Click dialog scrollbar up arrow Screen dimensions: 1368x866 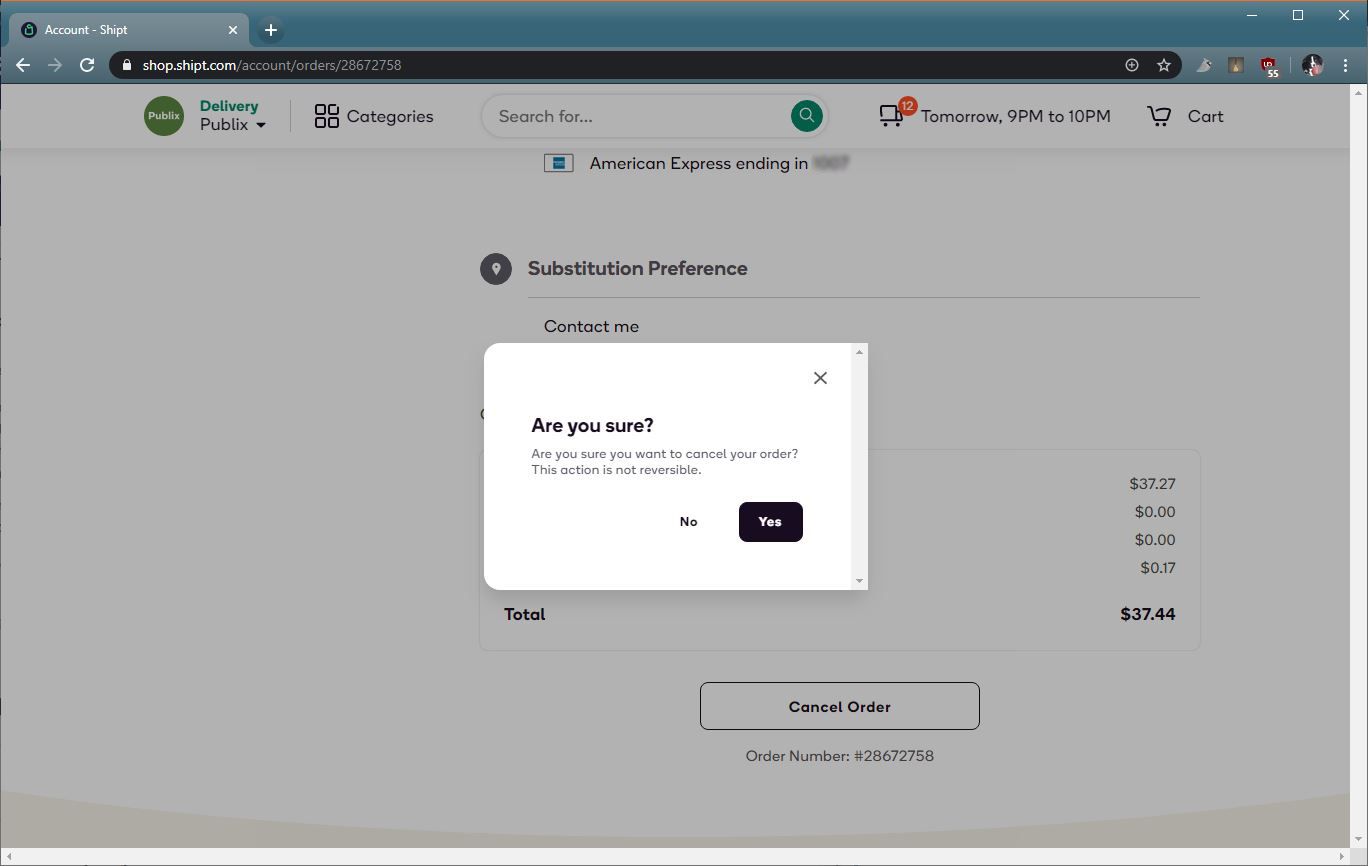click(x=859, y=352)
